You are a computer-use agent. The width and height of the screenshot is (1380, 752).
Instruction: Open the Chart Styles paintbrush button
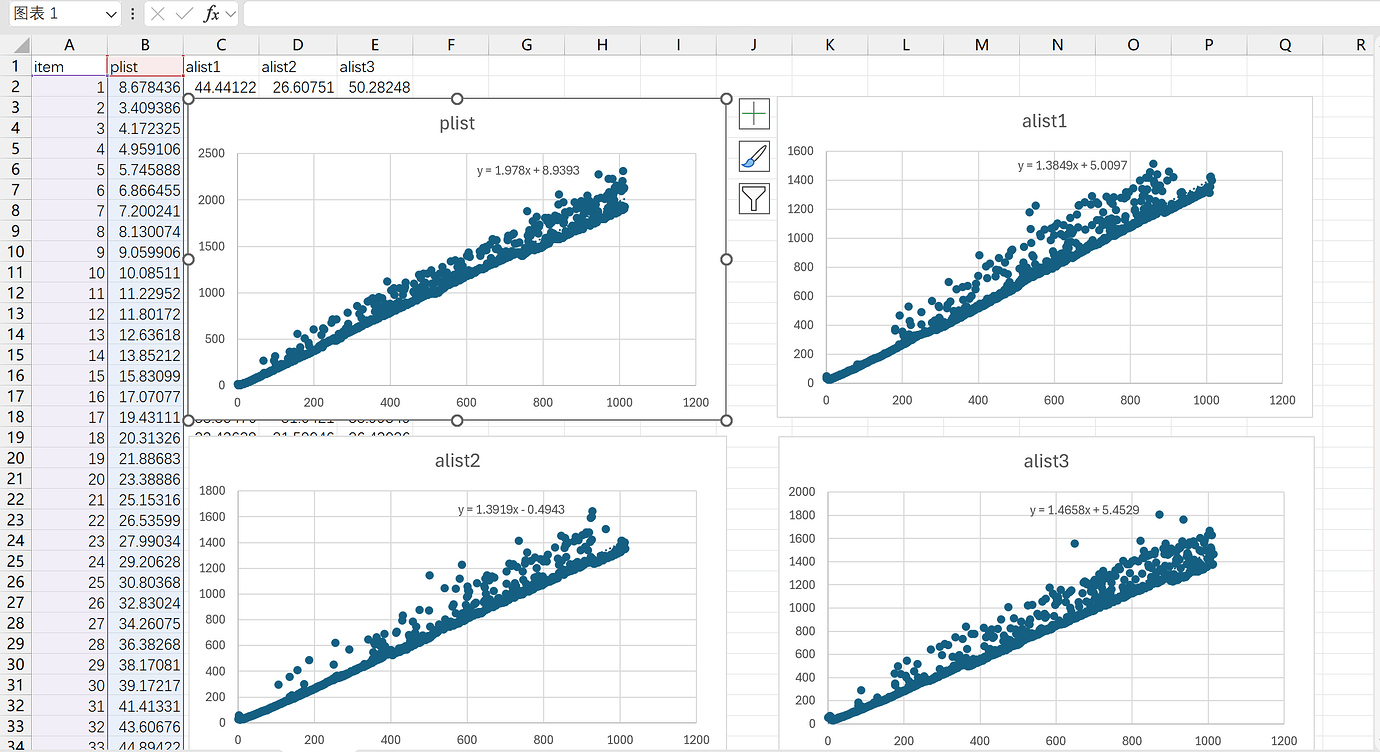[754, 156]
